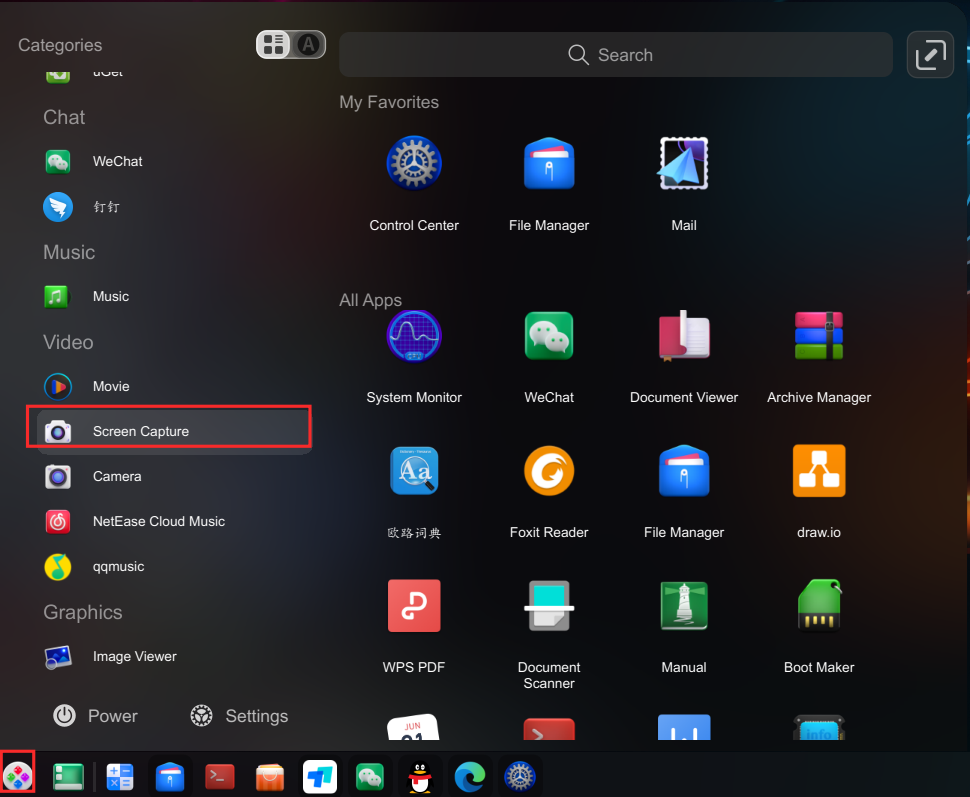Launch Terminal from the dock

coord(220,777)
